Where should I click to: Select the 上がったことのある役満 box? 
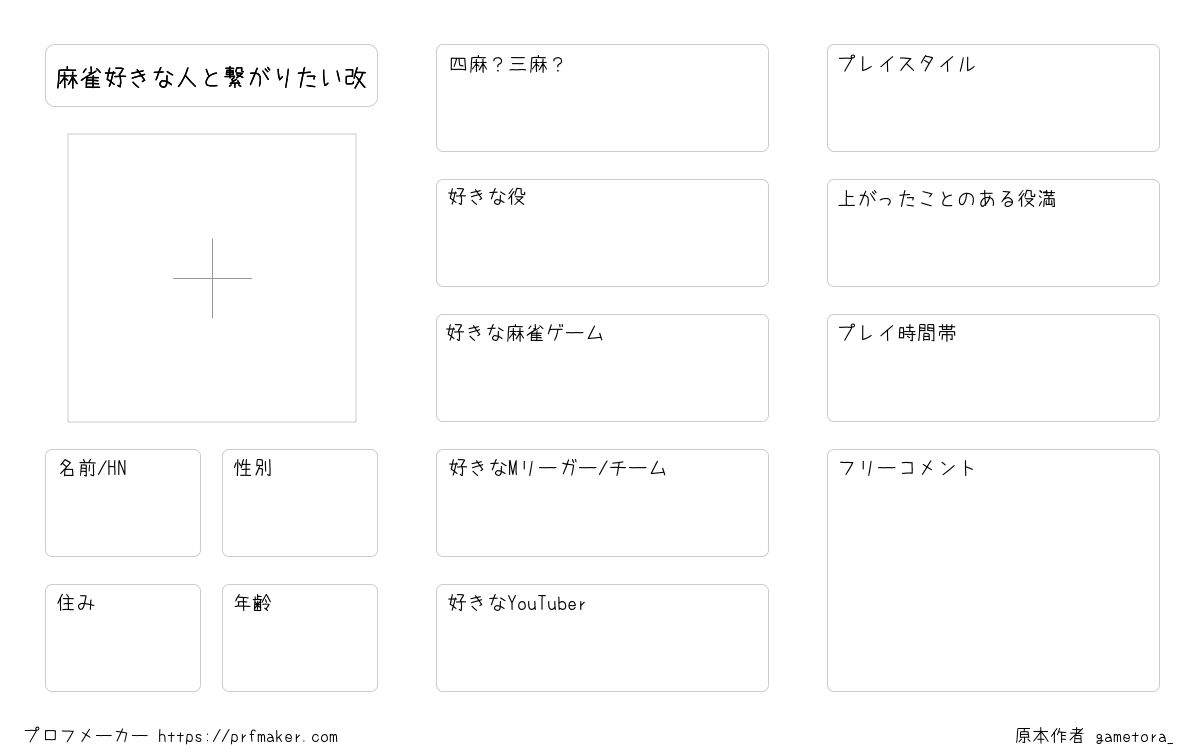click(x=993, y=233)
